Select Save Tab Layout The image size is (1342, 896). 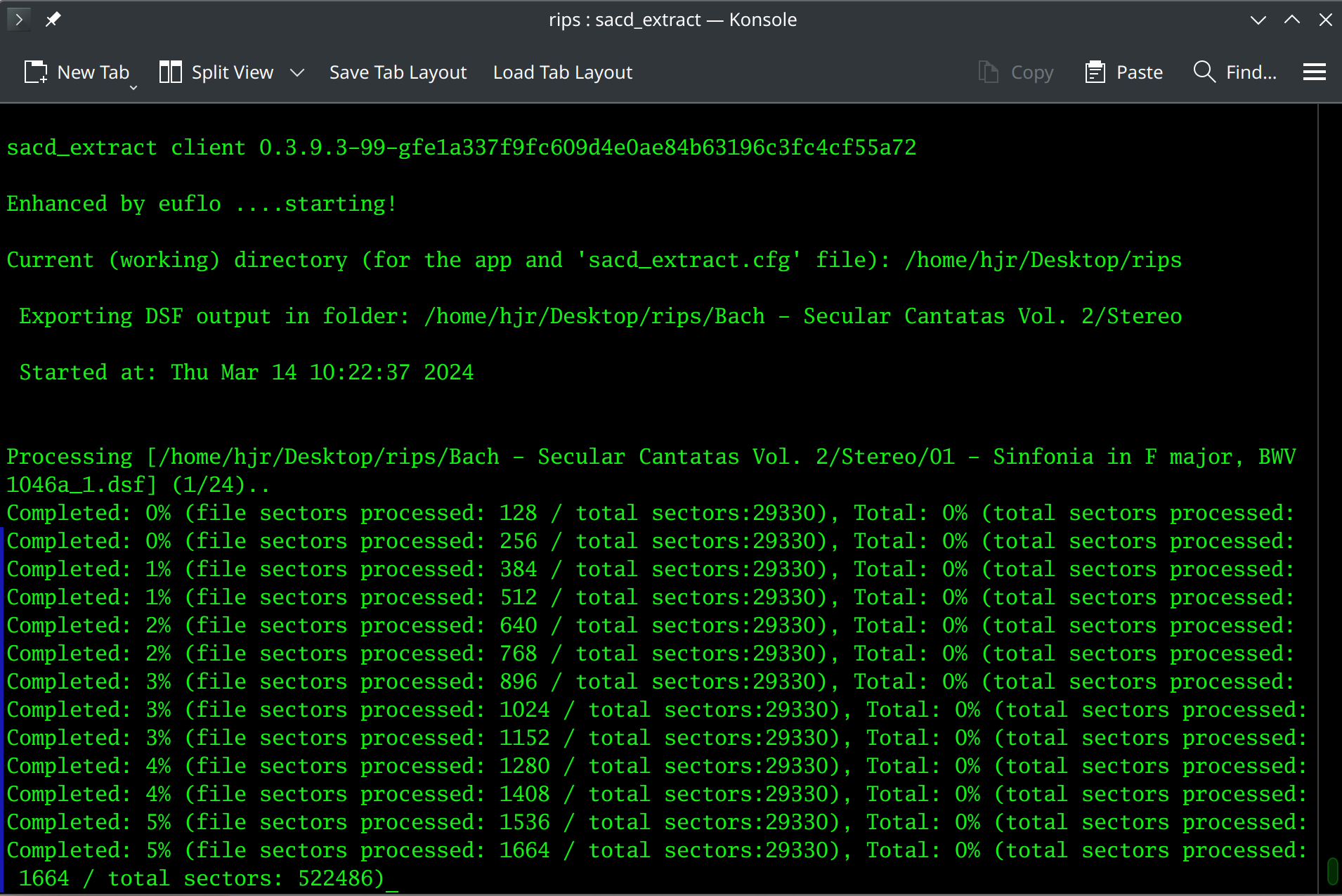398,72
